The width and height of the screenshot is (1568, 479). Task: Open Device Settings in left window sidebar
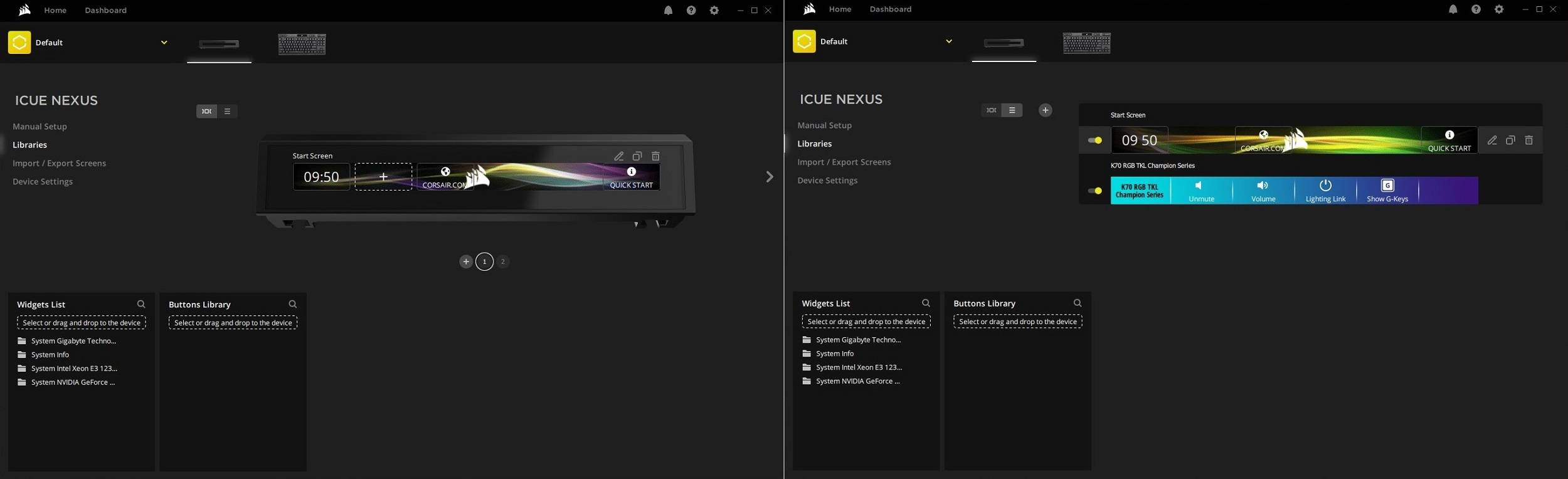[43, 182]
